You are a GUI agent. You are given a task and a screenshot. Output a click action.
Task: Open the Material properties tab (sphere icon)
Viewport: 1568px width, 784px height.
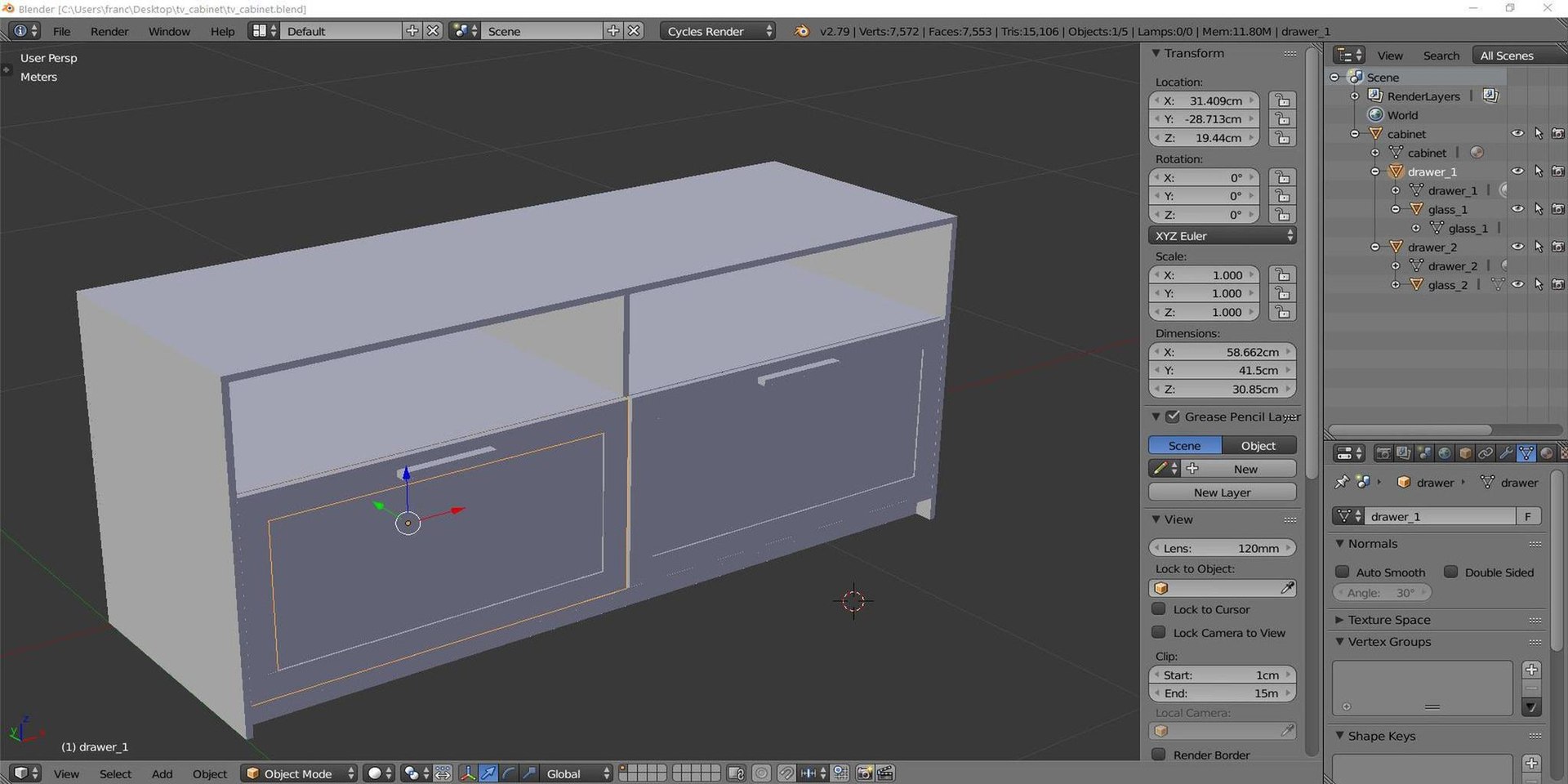[x=1547, y=453]
